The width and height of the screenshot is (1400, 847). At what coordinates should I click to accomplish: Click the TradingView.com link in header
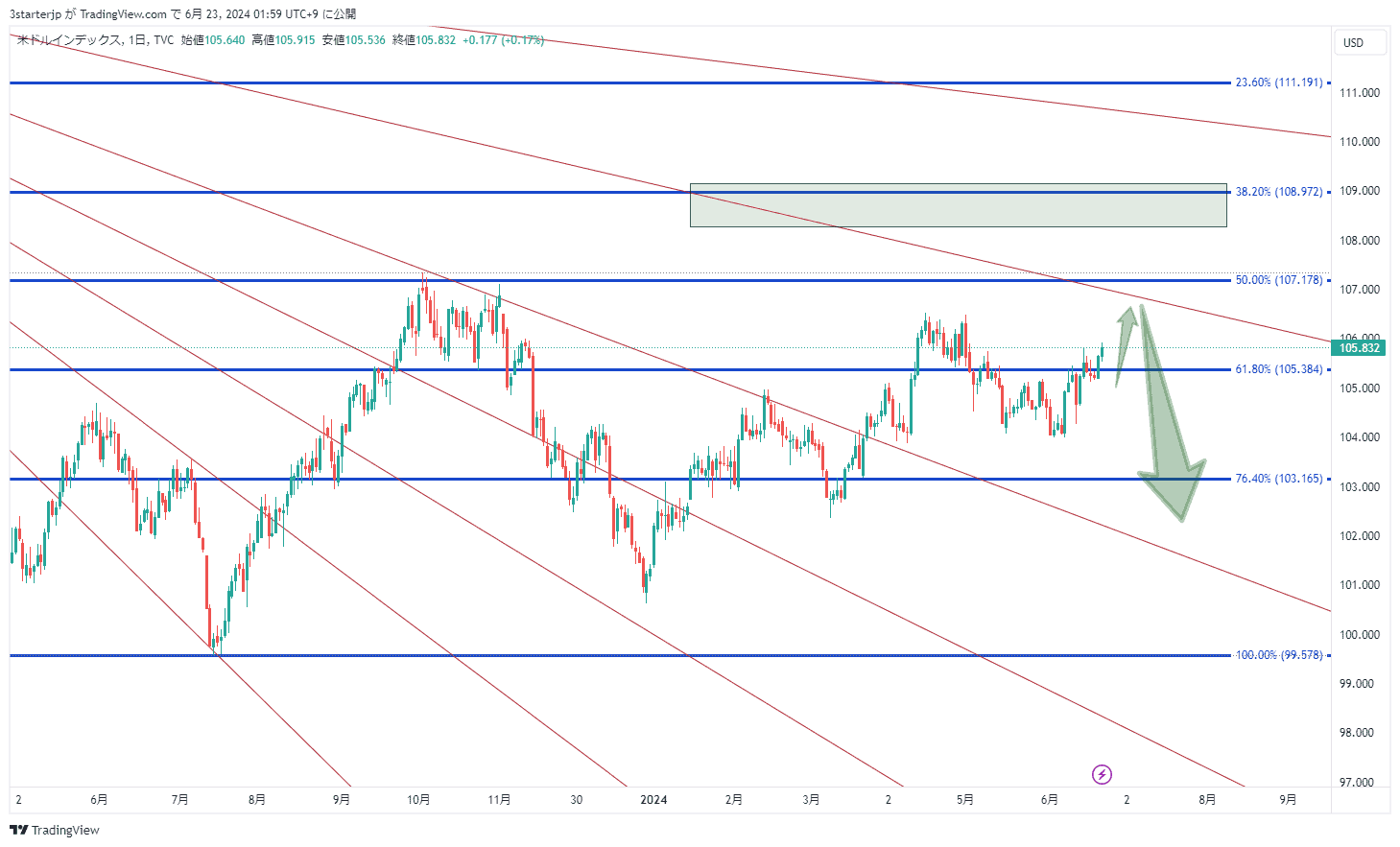point(123,13)
